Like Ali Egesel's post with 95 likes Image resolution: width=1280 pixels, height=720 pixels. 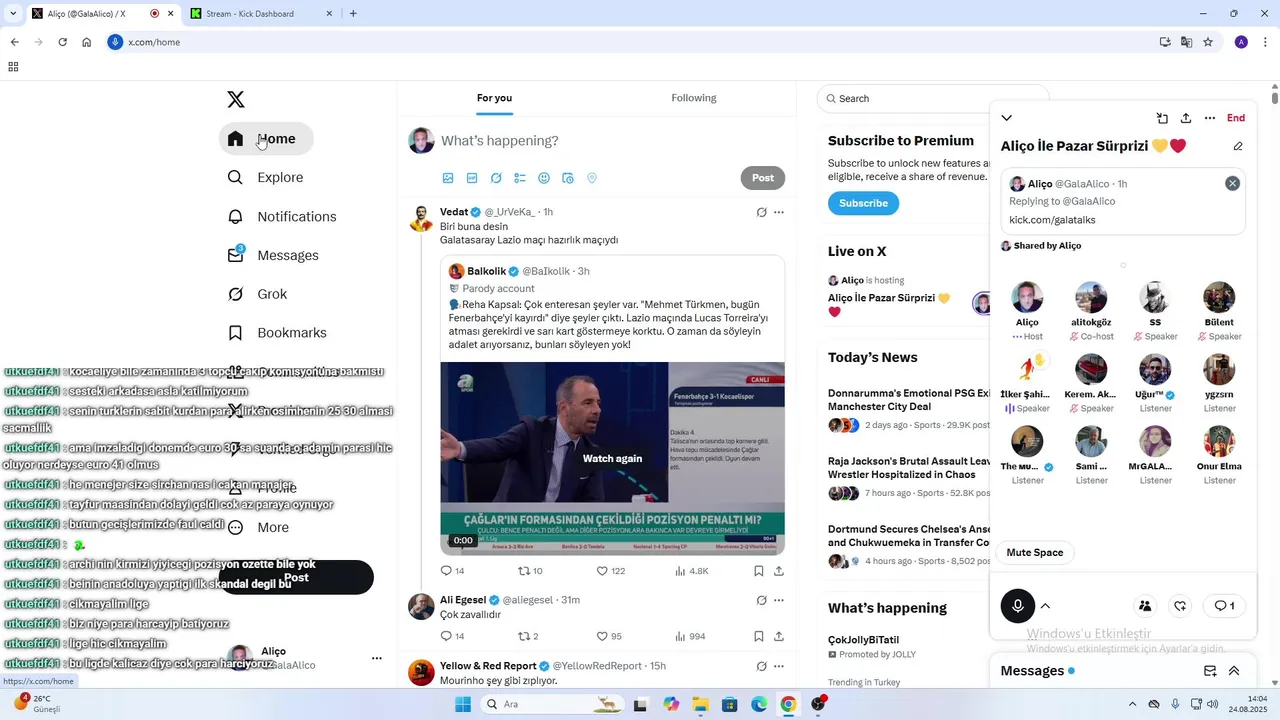coord(609,636)
